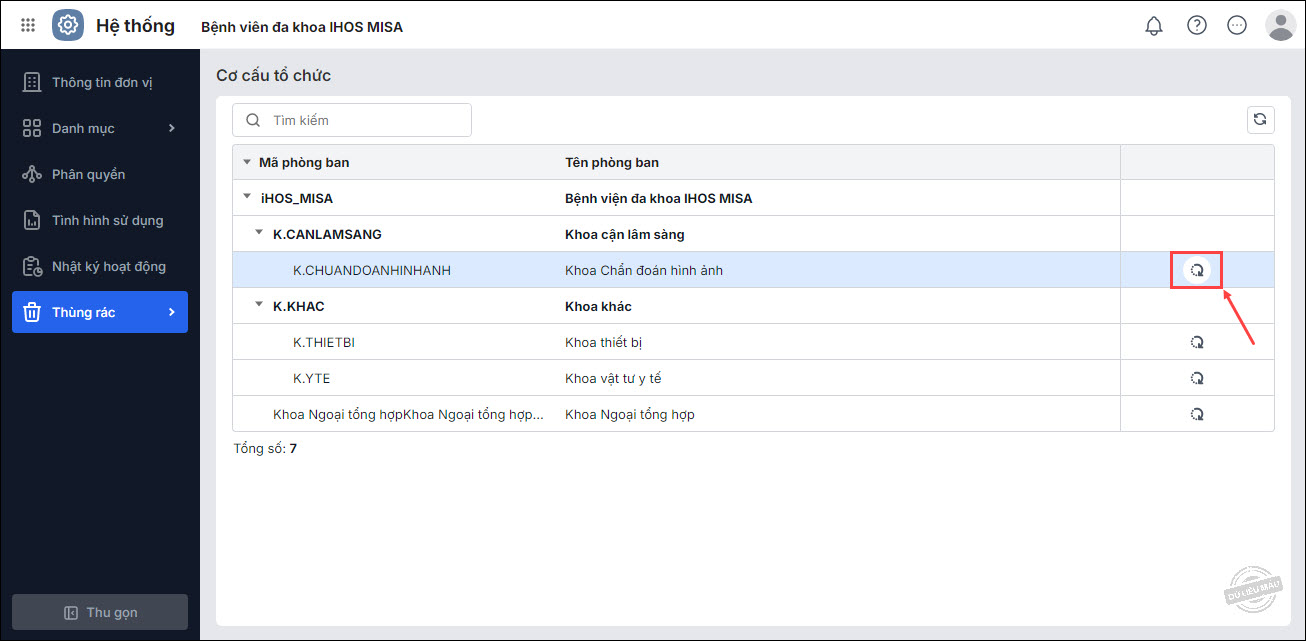Click Bệnh viện đa khoa IHOS MISA header name

tap(302, 27)
